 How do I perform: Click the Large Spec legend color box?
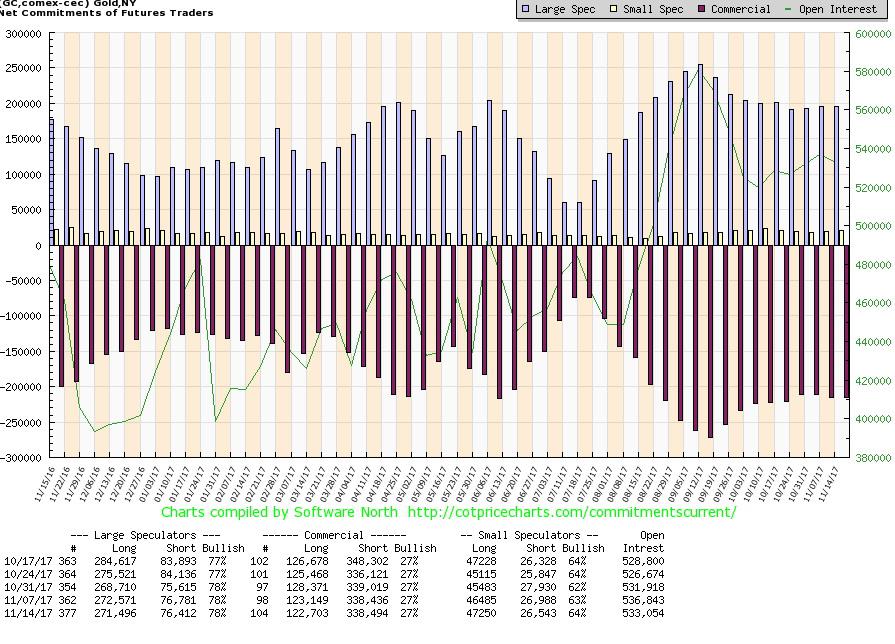(x=527, y=9)
